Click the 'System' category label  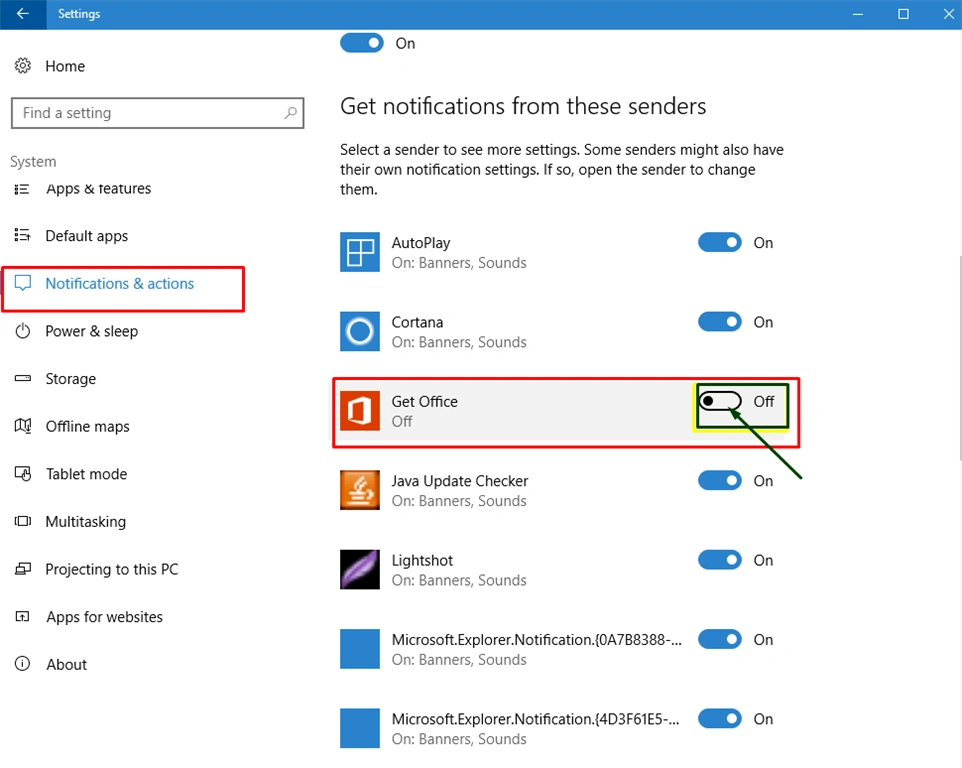point(33,162)
